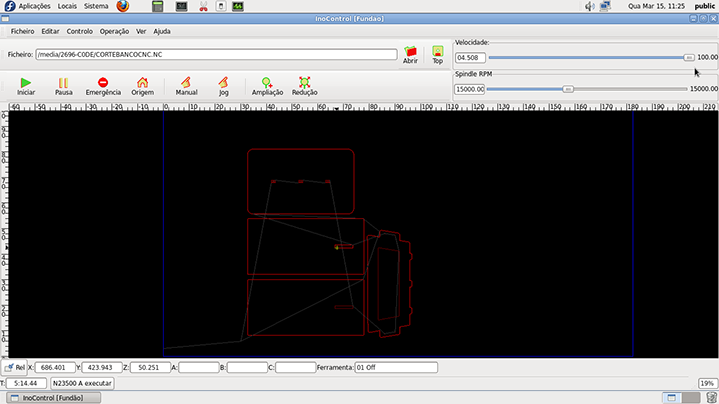The image size is (719, 404).
Task: Switch to first workspace in pager
Action: (672, 398)
